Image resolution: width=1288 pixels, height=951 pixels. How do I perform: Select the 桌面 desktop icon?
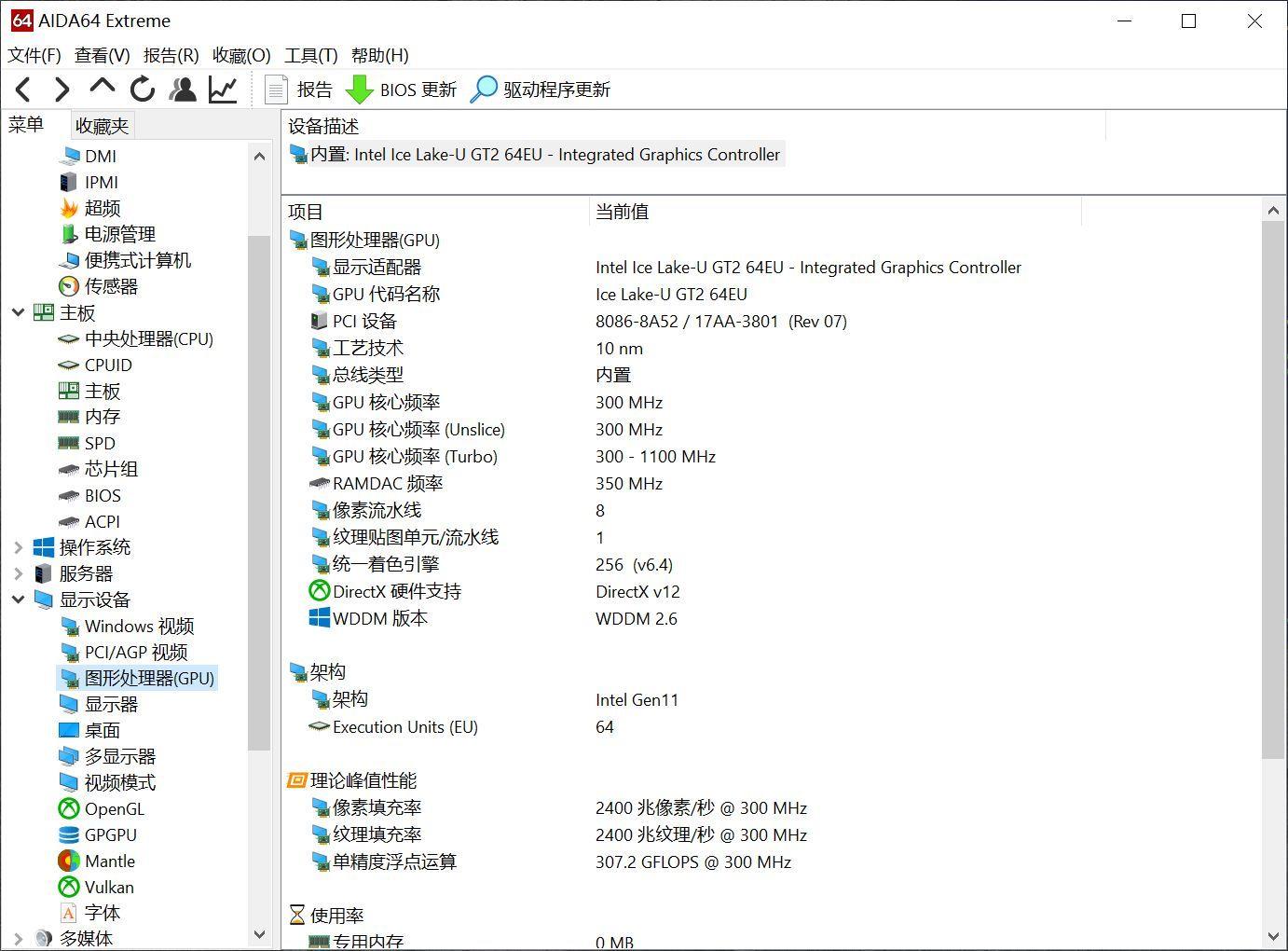pyautogui.click(x=69, y=730)
